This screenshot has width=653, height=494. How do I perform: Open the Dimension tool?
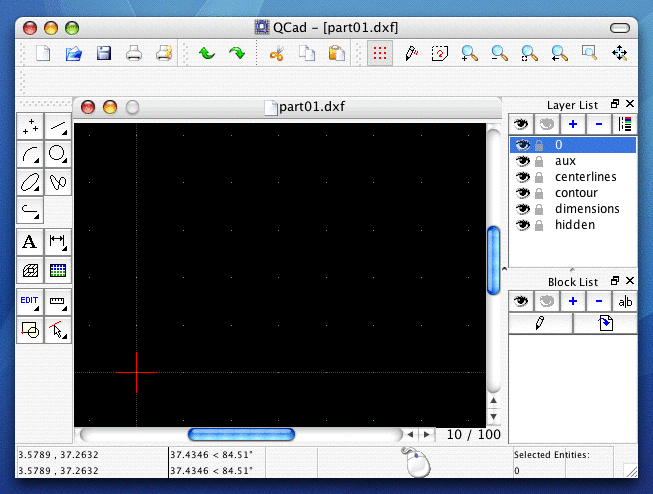[58, 241]
